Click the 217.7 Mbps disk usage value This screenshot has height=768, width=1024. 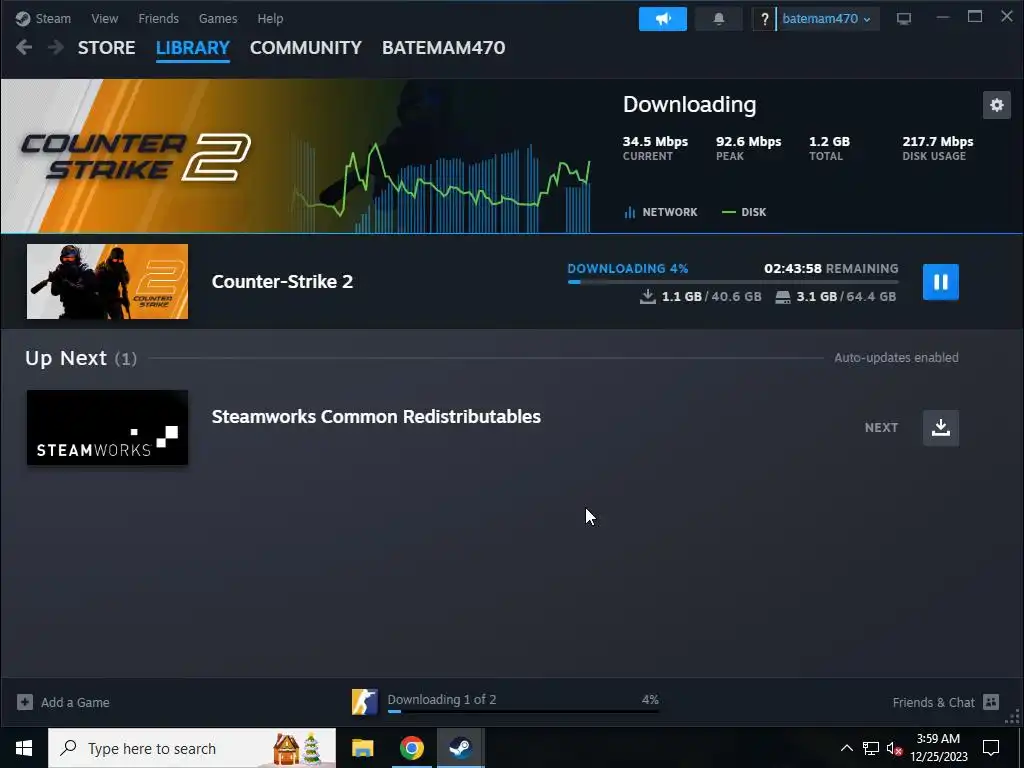[x=938, y=142]
